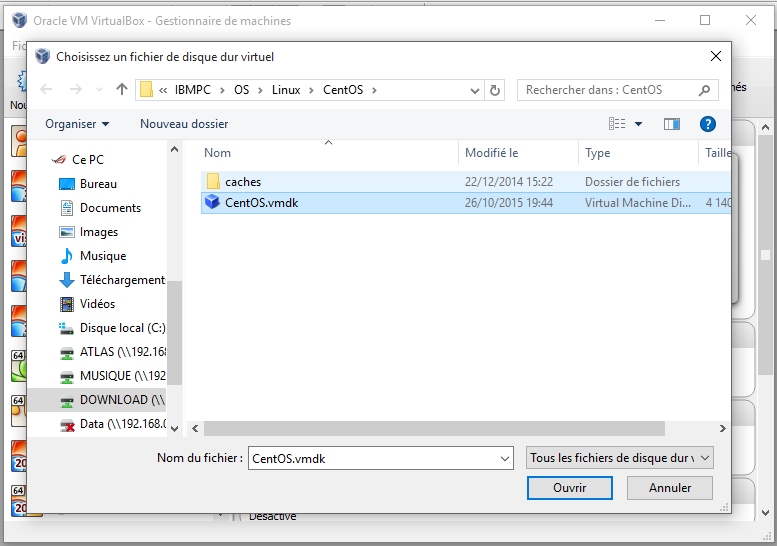Image resolution: width=777 pixels, height=546 pixels.
Task: Sort by Modifié le column
Action: click(x=491, y=153)
